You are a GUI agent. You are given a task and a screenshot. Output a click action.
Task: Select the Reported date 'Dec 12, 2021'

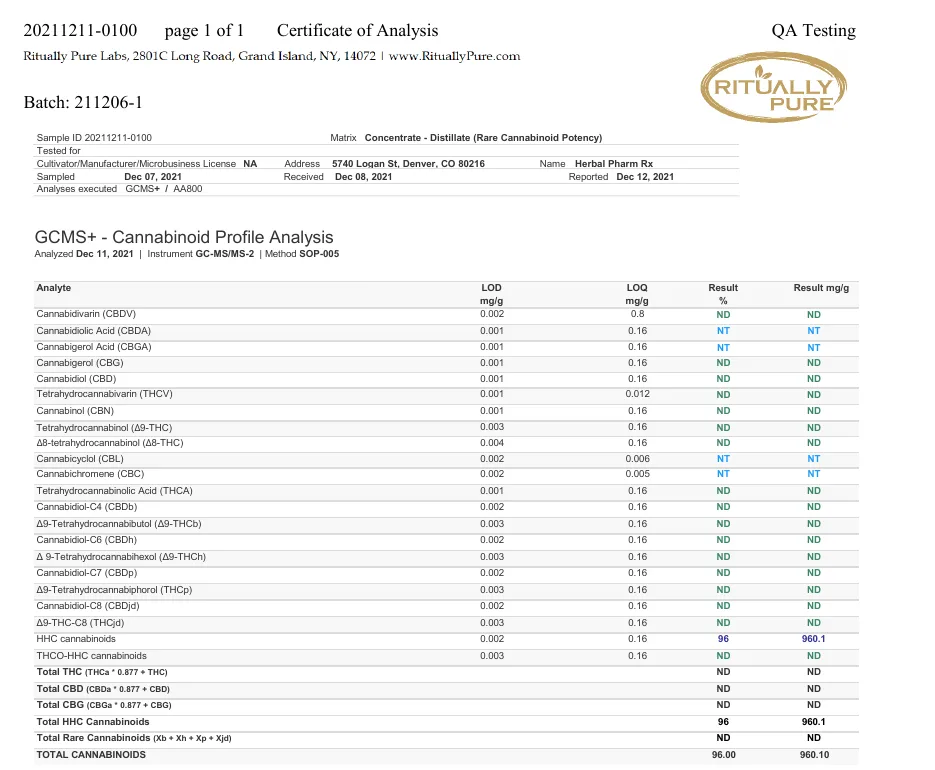click(x=645, y=177)
